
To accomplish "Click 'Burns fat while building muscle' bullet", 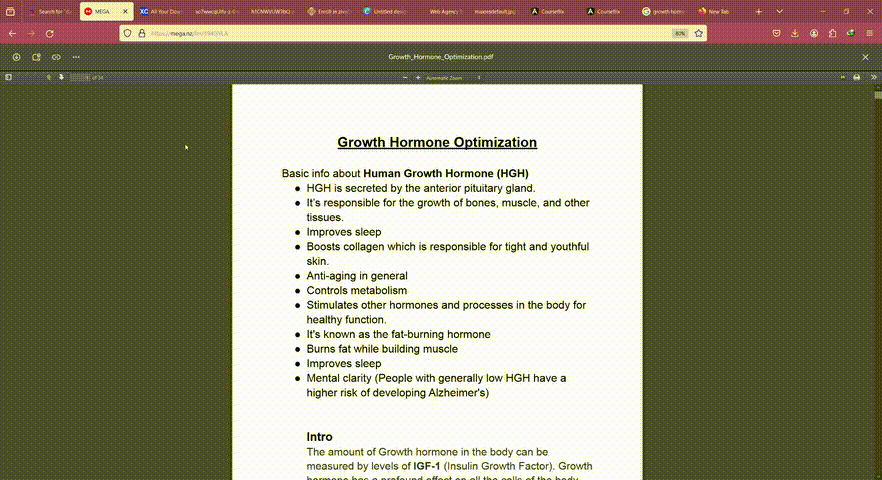I will 382,349.
